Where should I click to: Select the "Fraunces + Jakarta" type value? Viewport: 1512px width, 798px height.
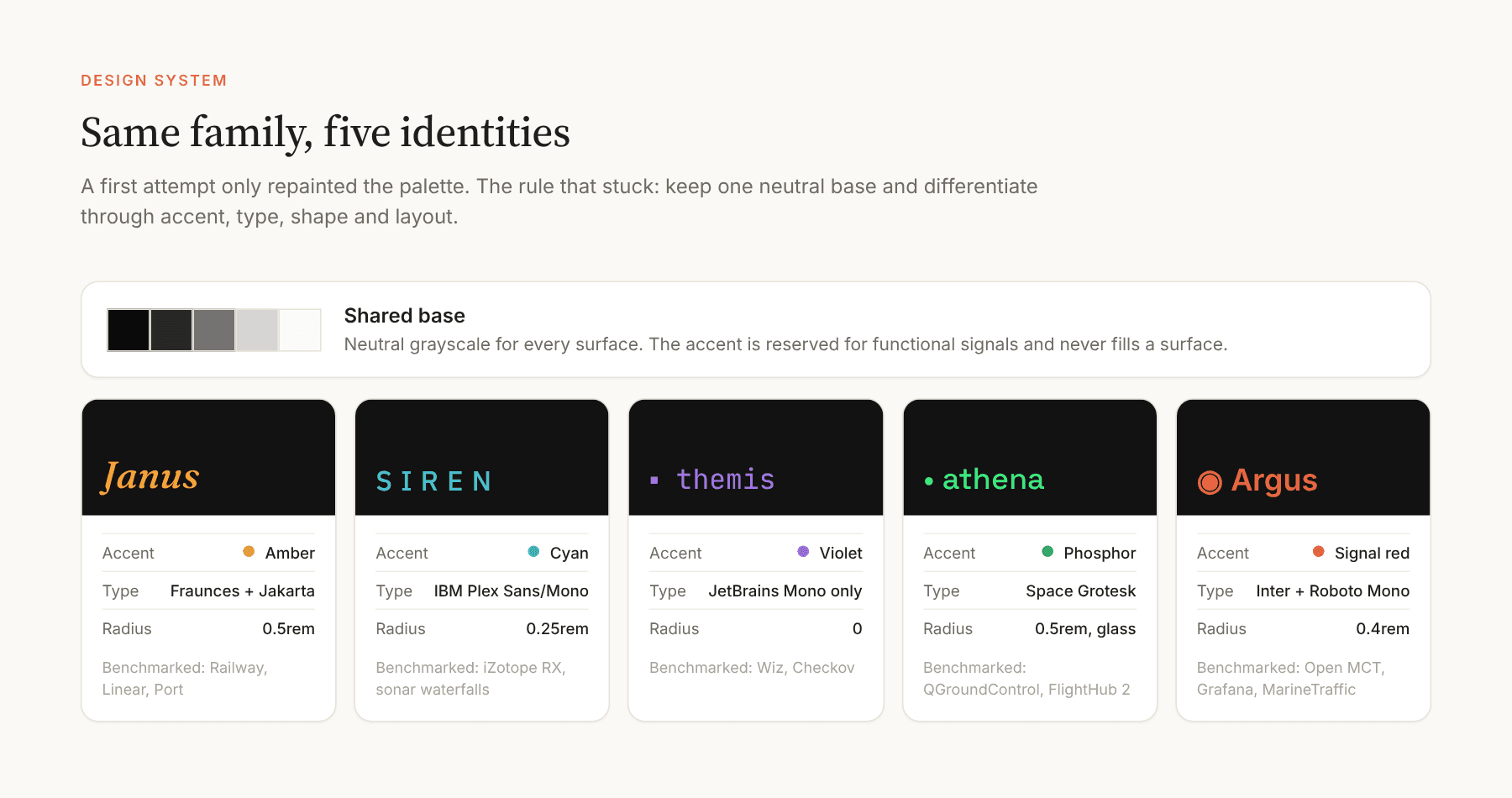pyautogui.click(x=243, y=591)
